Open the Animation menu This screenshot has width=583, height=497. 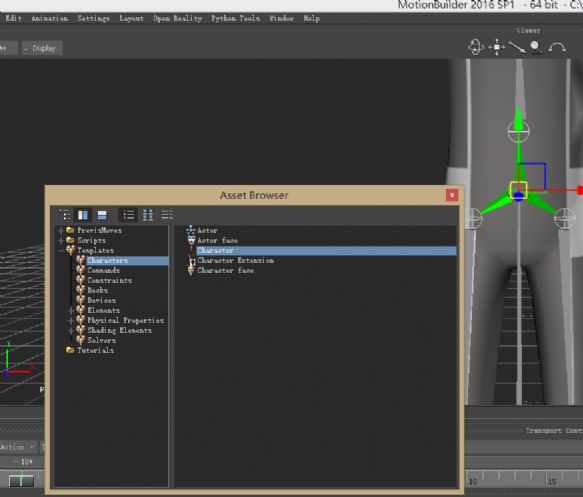coord(49,18)
